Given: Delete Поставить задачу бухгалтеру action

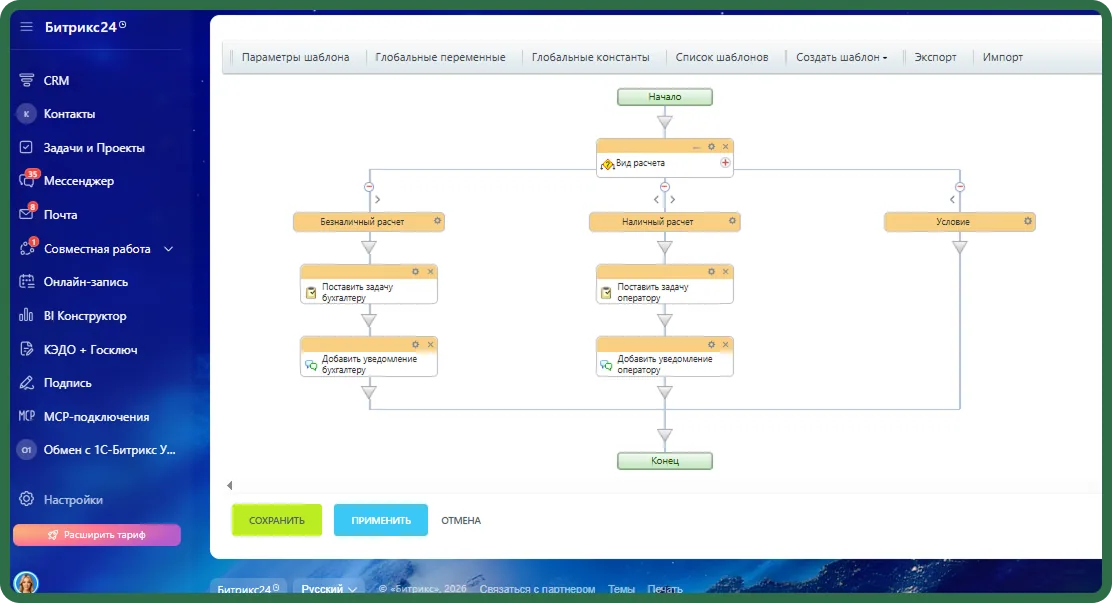Looking at the screenshot, I should [x=430, y=272].
